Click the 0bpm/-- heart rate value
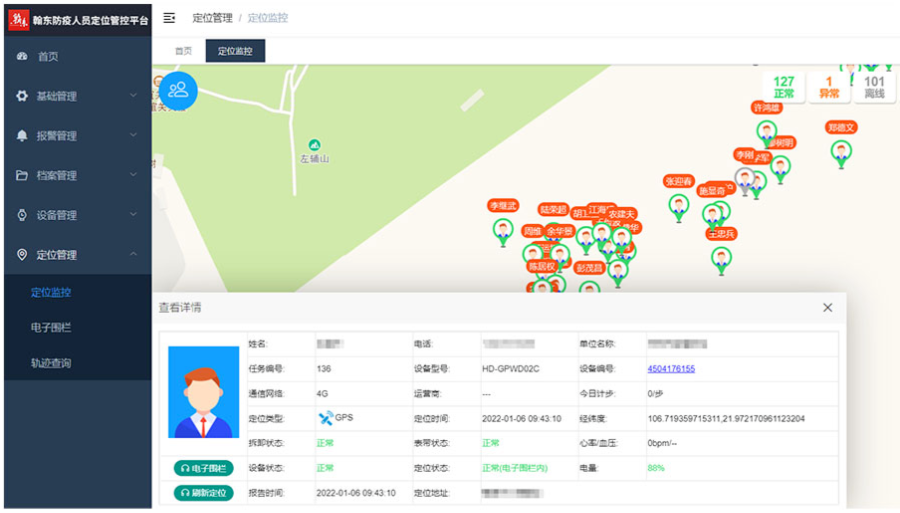 (662, 444)
